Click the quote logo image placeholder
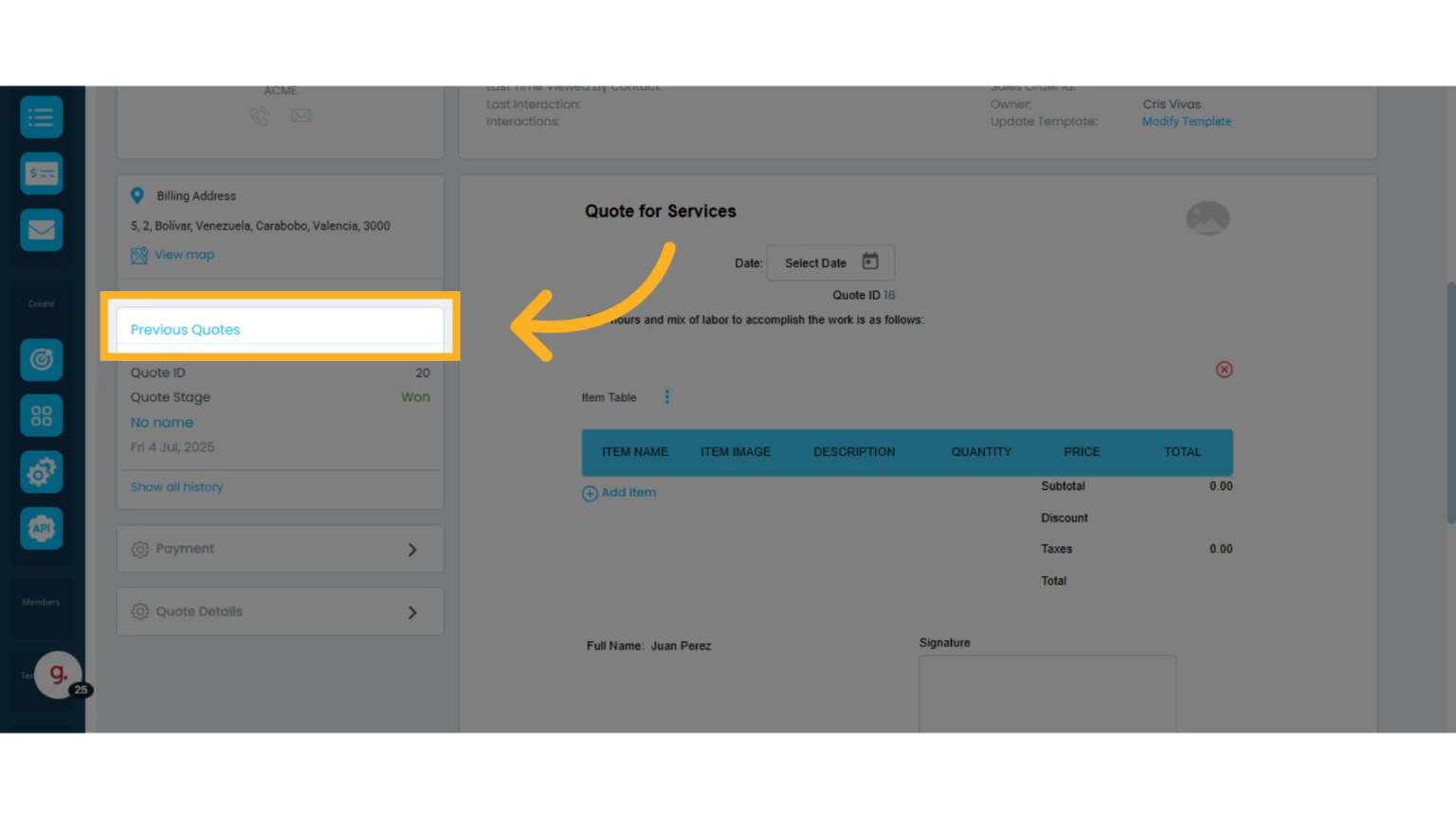The image size is (1456, 819). pyautogui.click(x=1208, y=219)
